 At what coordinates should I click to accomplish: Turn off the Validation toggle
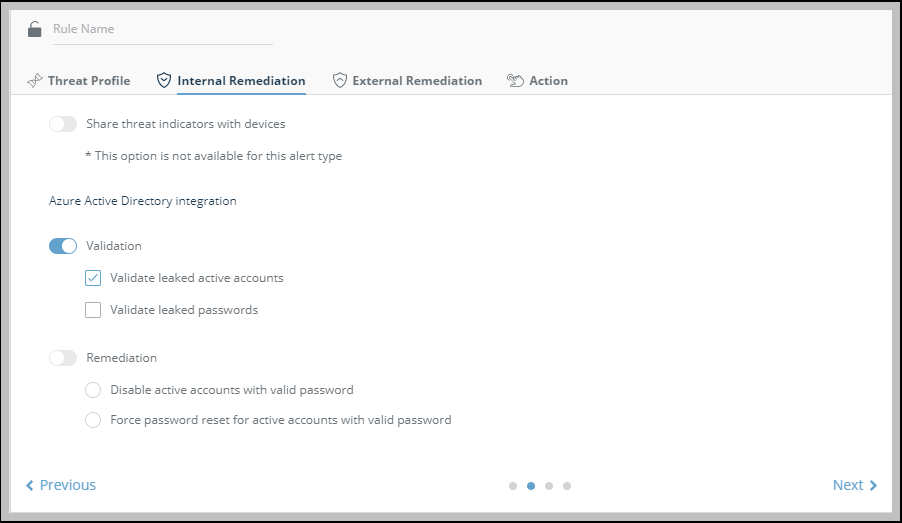click(x=63, y=246)
